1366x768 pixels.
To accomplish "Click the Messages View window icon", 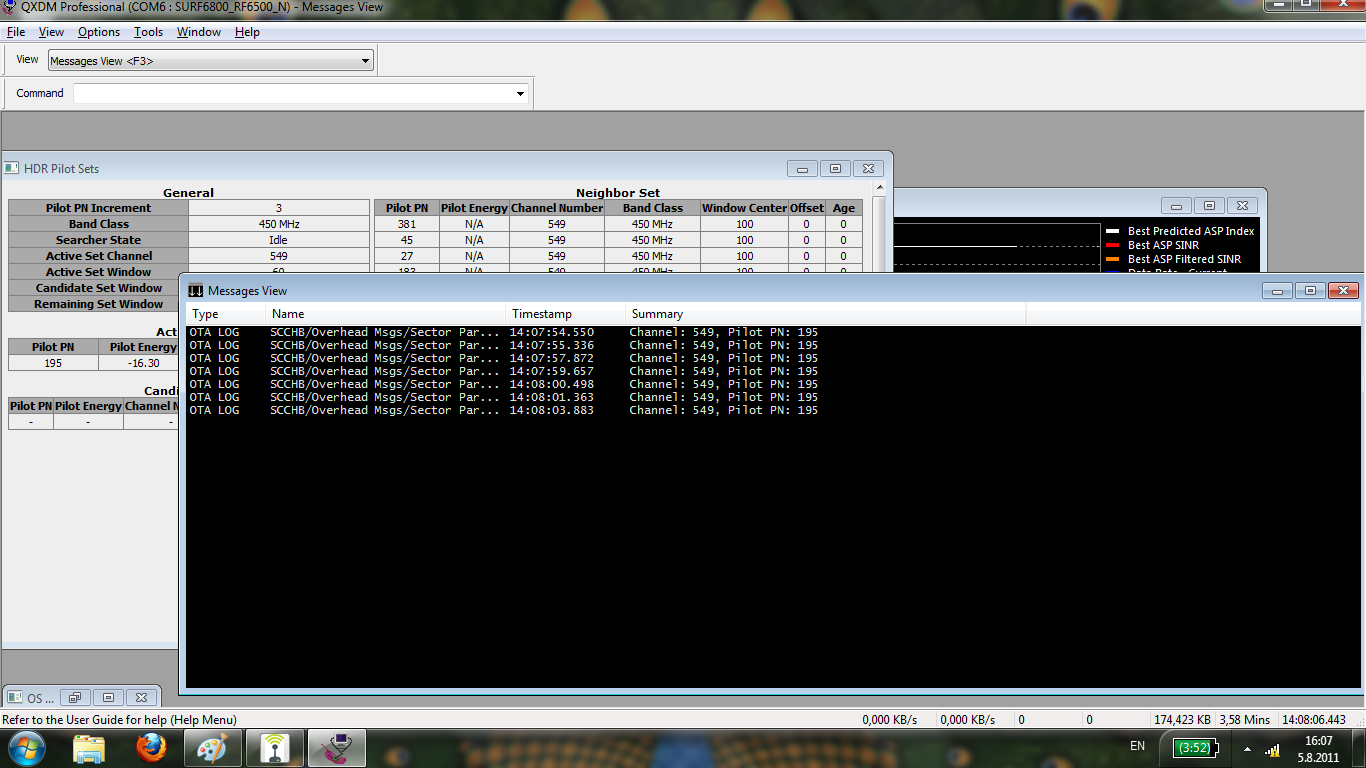I will pos(196,291).
